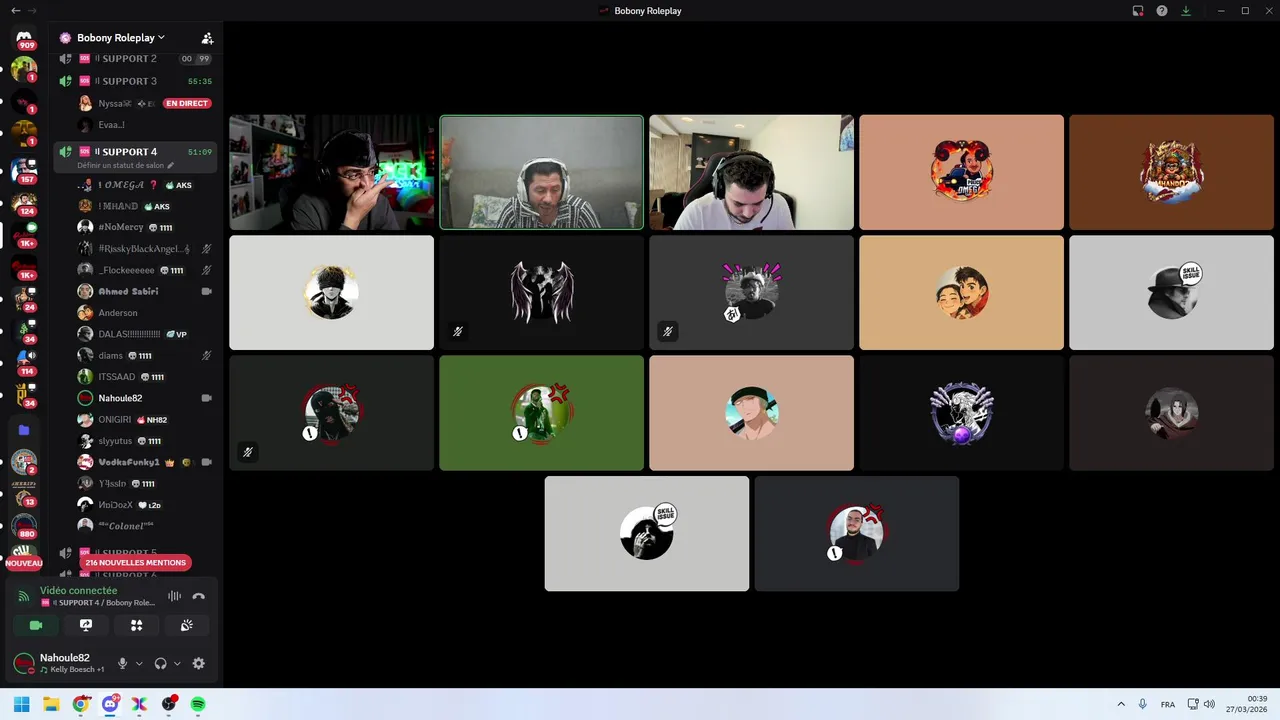This screenshot has height=720, width=1280.
Task: Click the connection signal strength icon
Action: 24,596
